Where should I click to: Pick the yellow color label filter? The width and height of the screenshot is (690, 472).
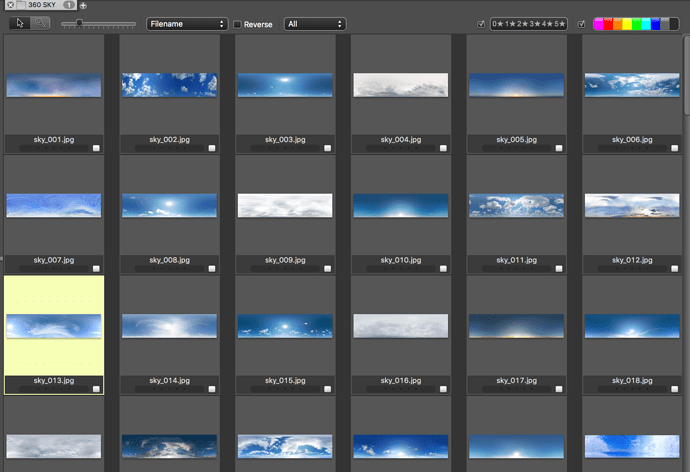627,24
